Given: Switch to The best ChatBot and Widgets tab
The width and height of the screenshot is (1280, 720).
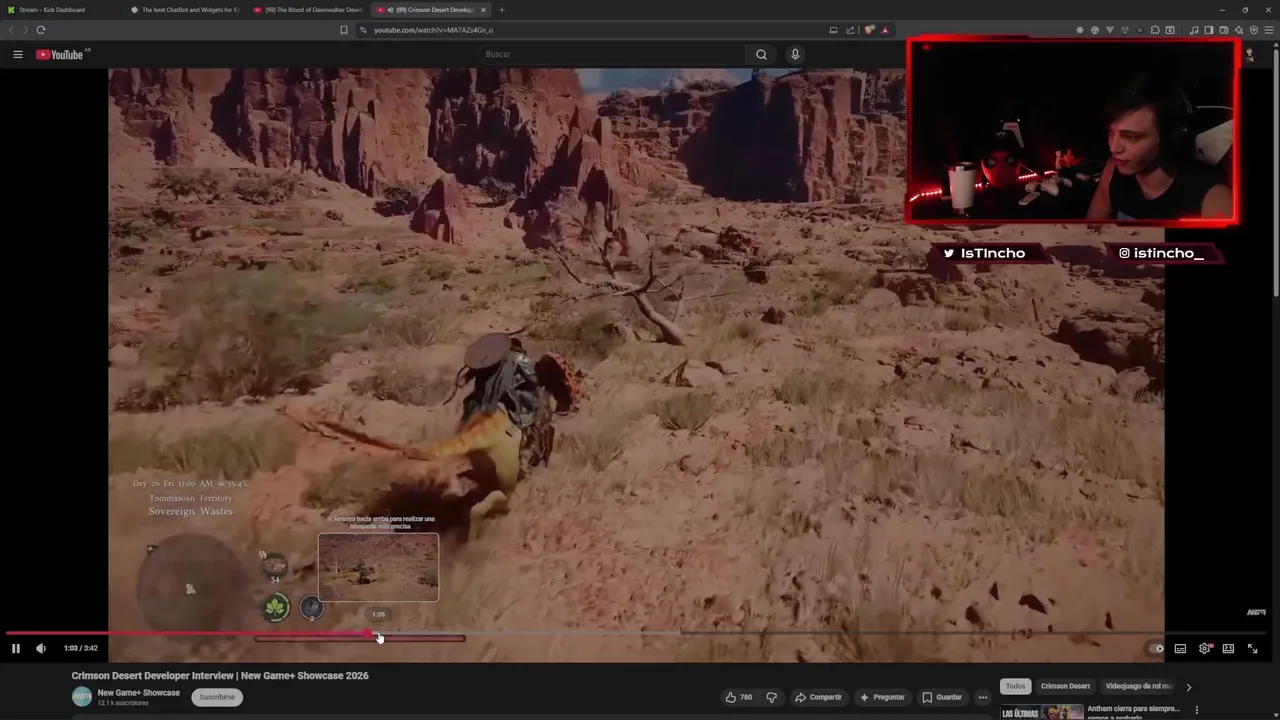Looking at the screenshot, I should (x=185, y=10).
